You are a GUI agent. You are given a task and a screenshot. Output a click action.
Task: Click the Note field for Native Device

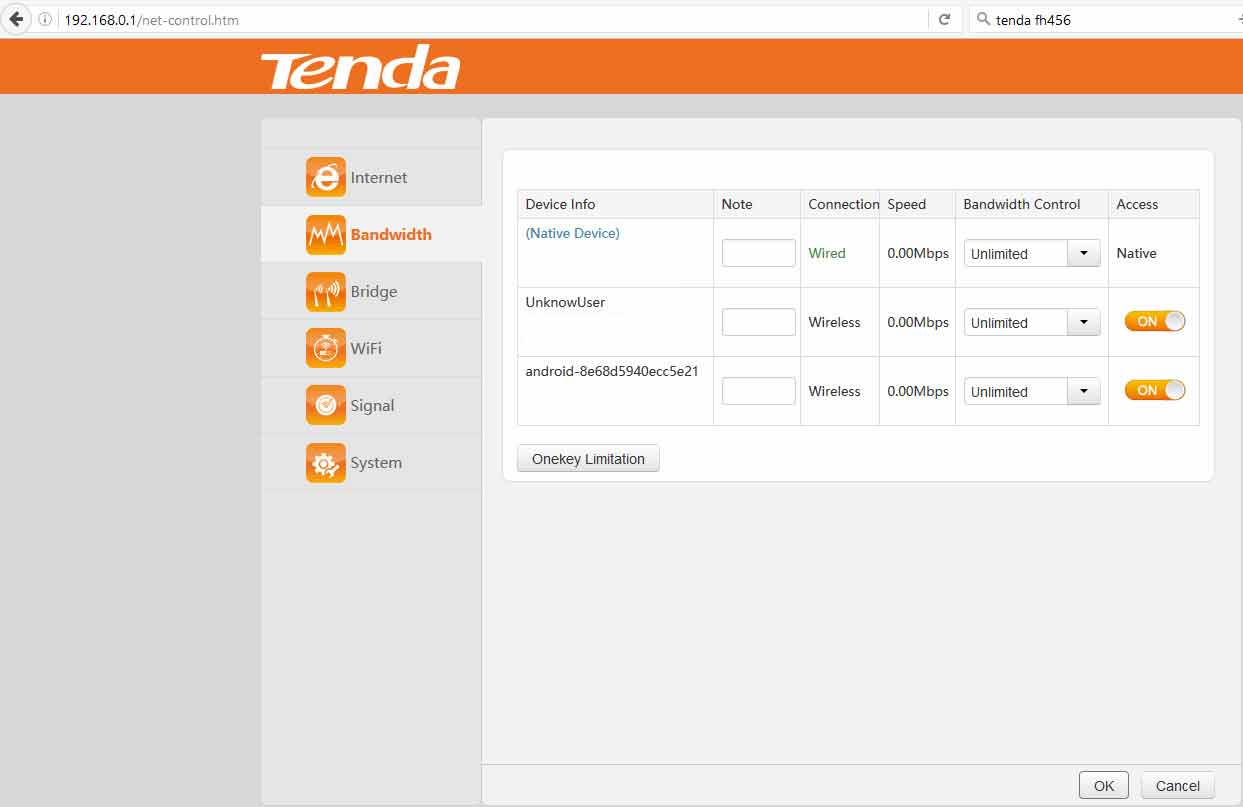pos(759,253)
